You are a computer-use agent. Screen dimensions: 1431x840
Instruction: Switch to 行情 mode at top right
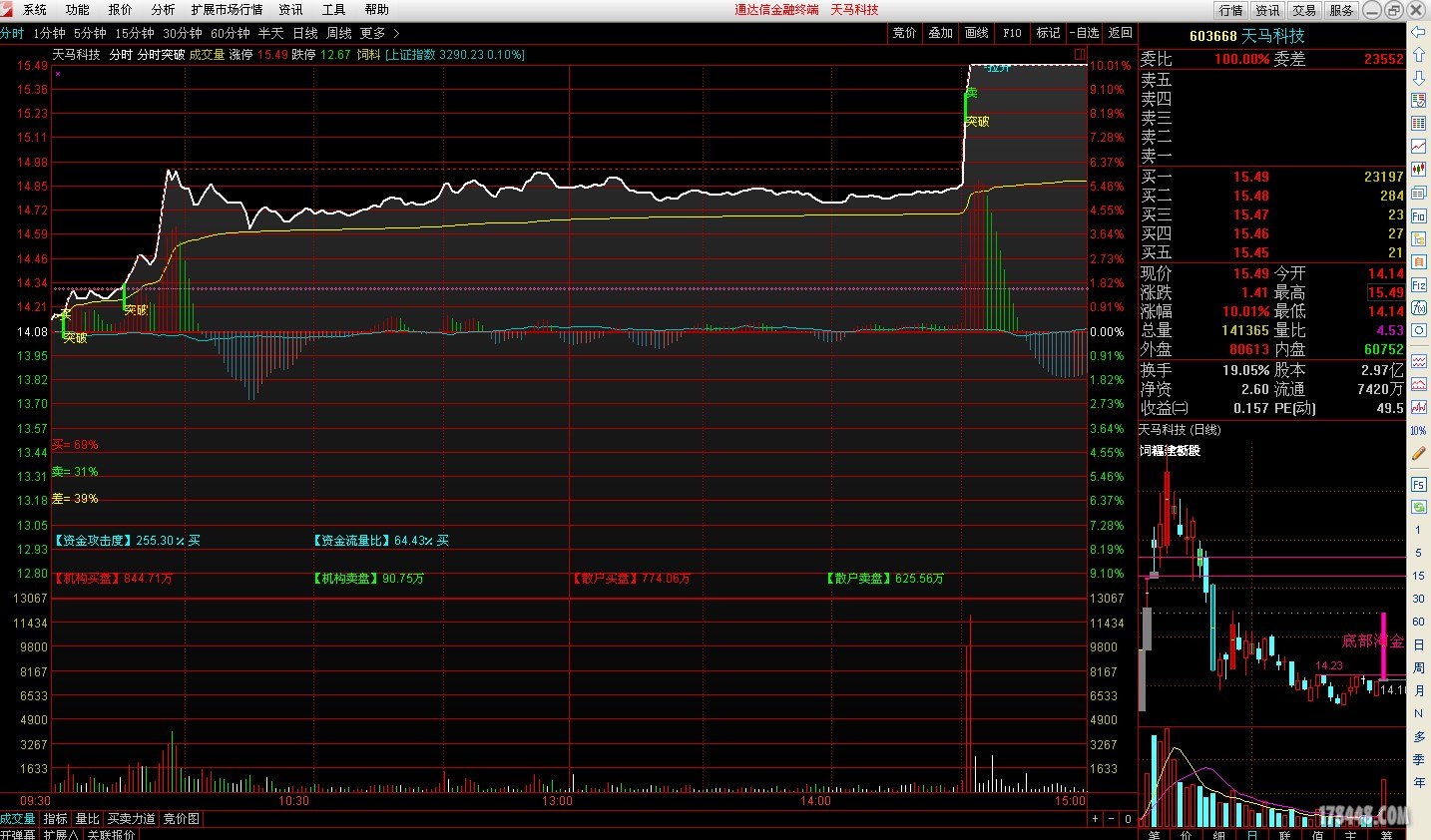point(1231,10)
